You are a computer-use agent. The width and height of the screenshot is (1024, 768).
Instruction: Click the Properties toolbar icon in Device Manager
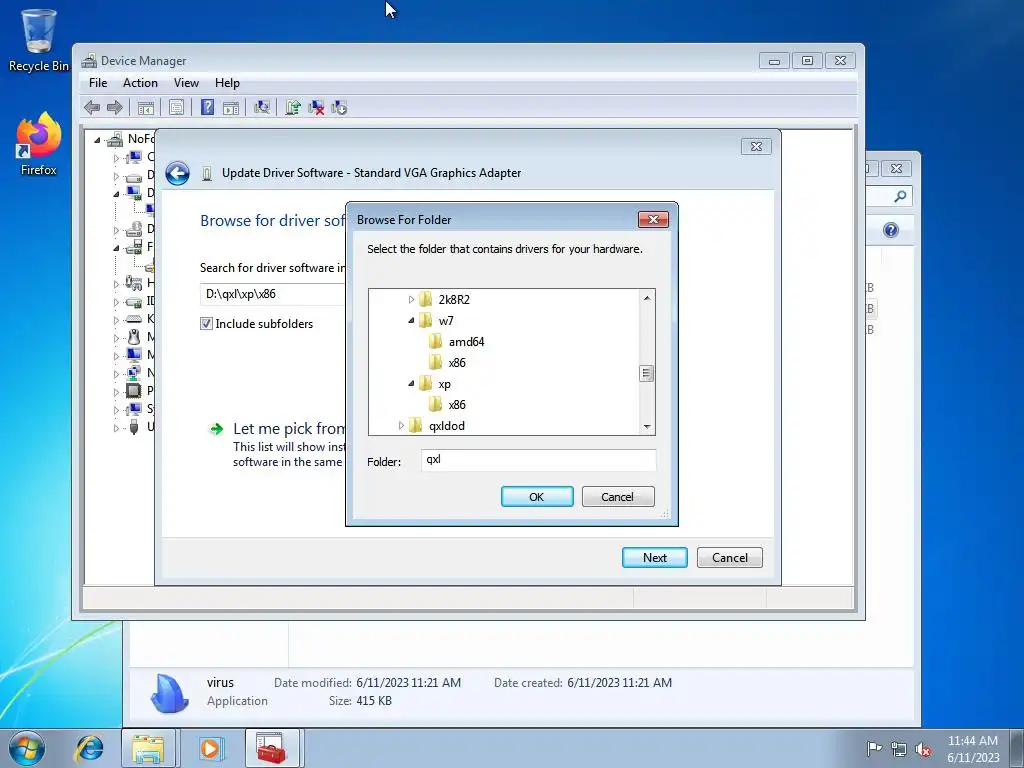pos(176,108)
